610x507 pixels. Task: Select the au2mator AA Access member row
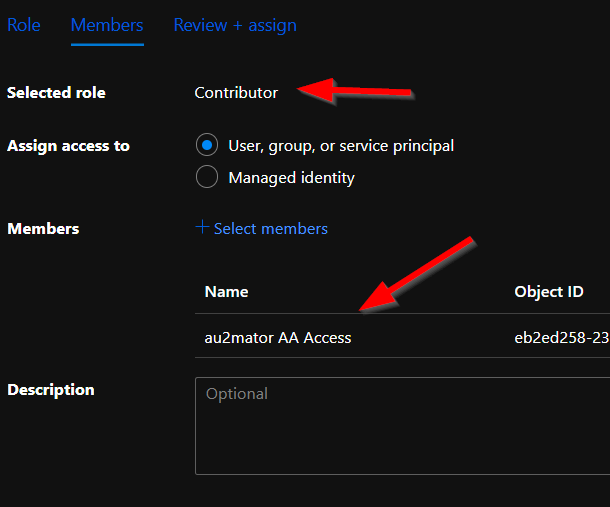click(402, 337)
